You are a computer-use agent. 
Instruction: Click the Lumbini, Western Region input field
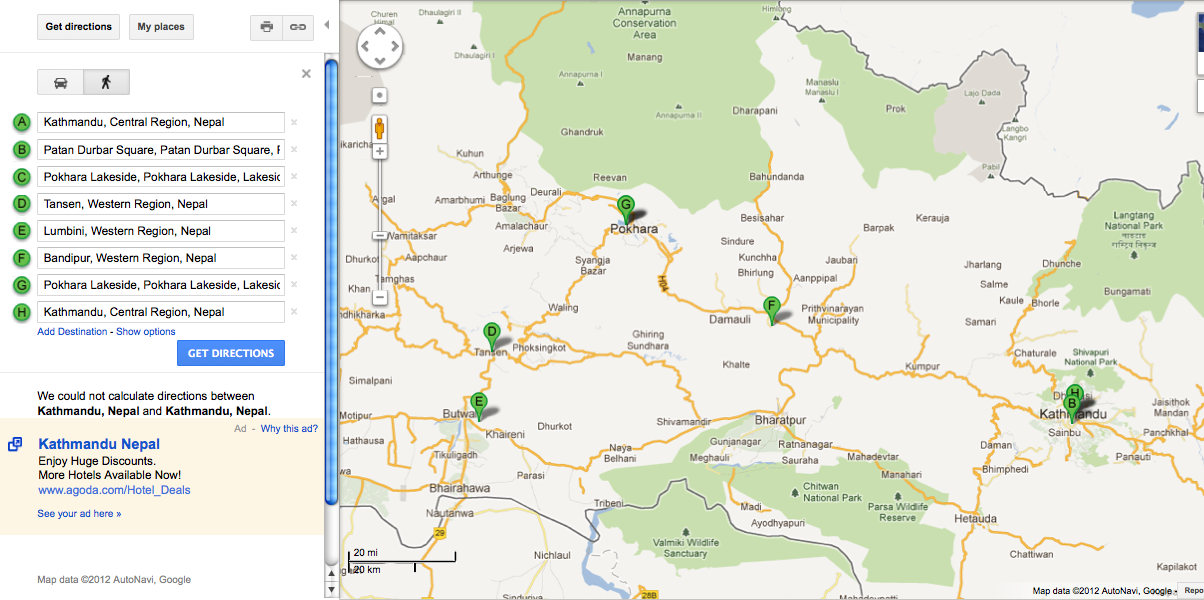161,231
